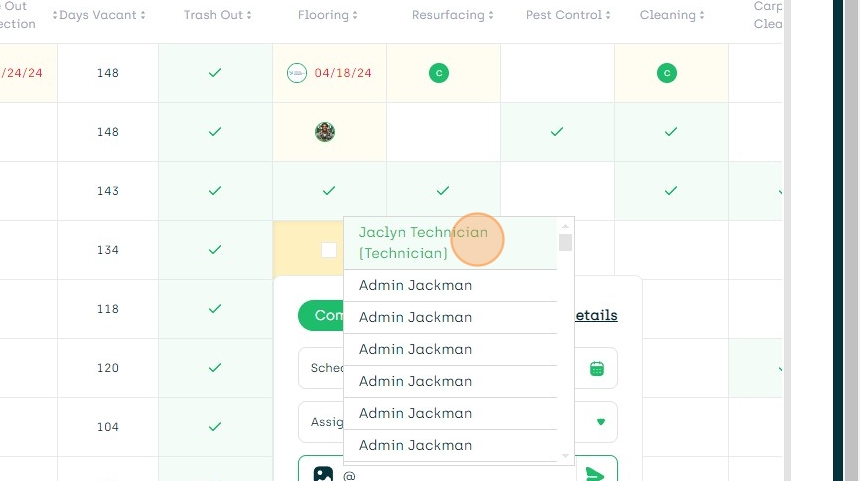Expand the Assign dropdown arrow
Screen dimensions: 860x481
(x=601, y=422)
